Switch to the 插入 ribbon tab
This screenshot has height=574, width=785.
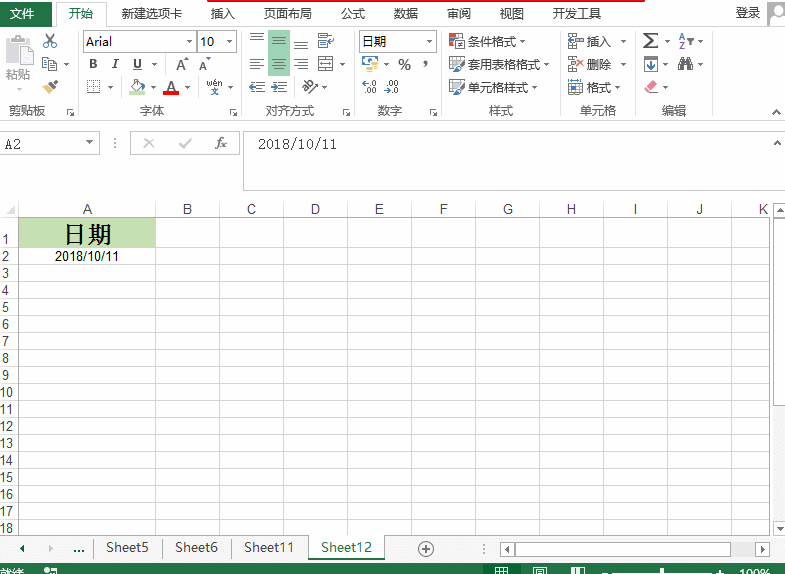(223, 14)
